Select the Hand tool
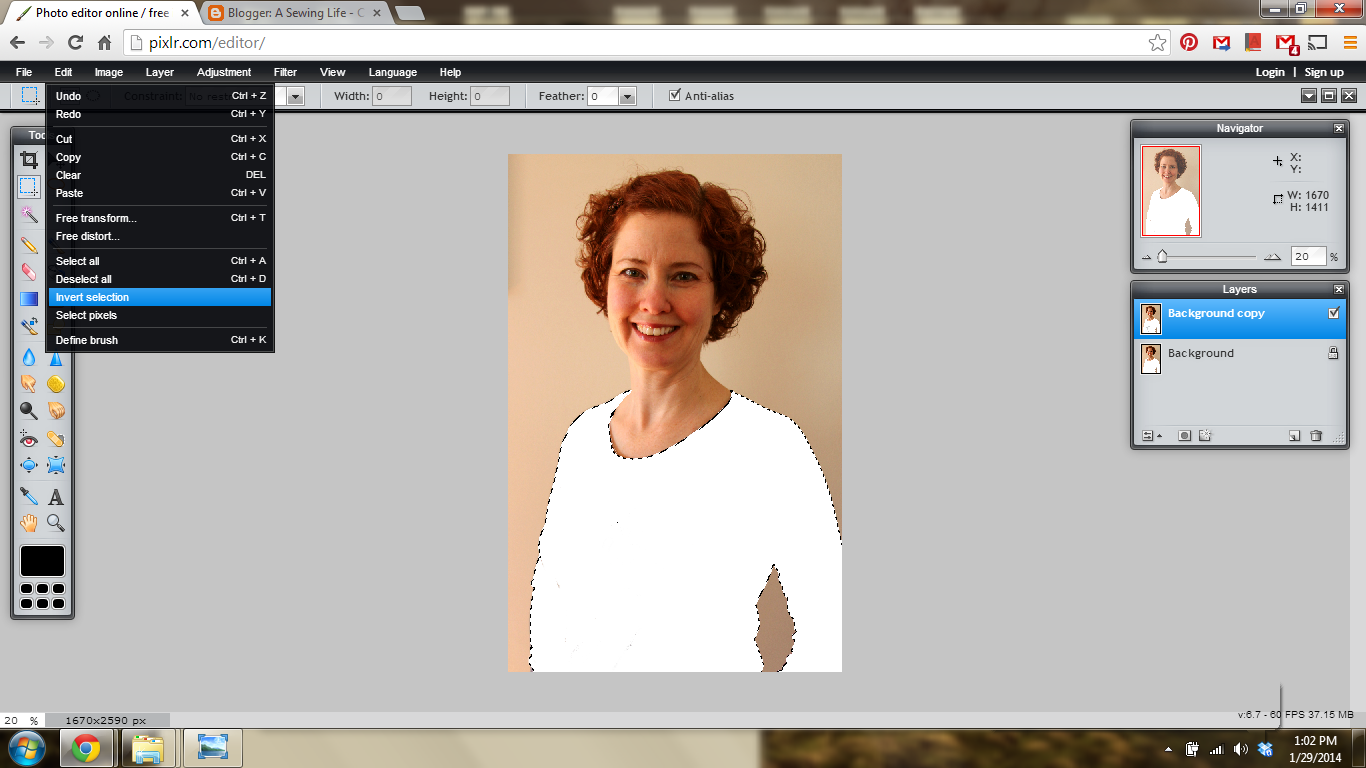The width and height of the screenshot is (1366, 768). coord(29,522)
